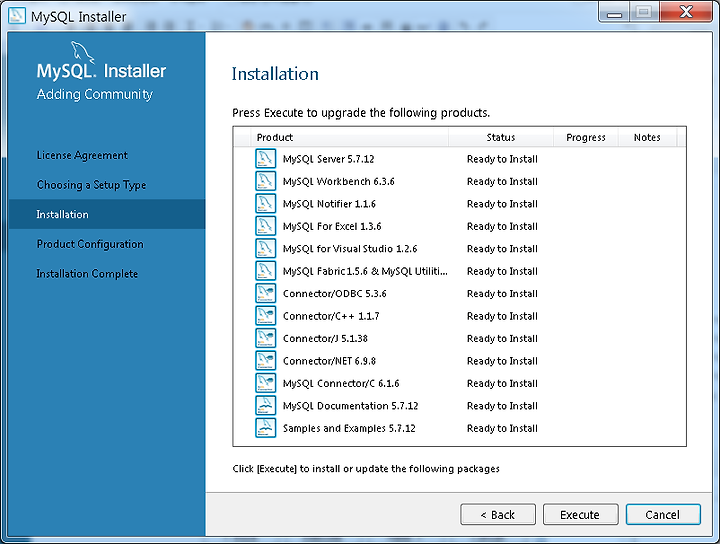The width and height of the screenshot is (720, 544).
Task: Click the MySQL Server 5.7.12 product icon
Action: click(x=265, y=159)
